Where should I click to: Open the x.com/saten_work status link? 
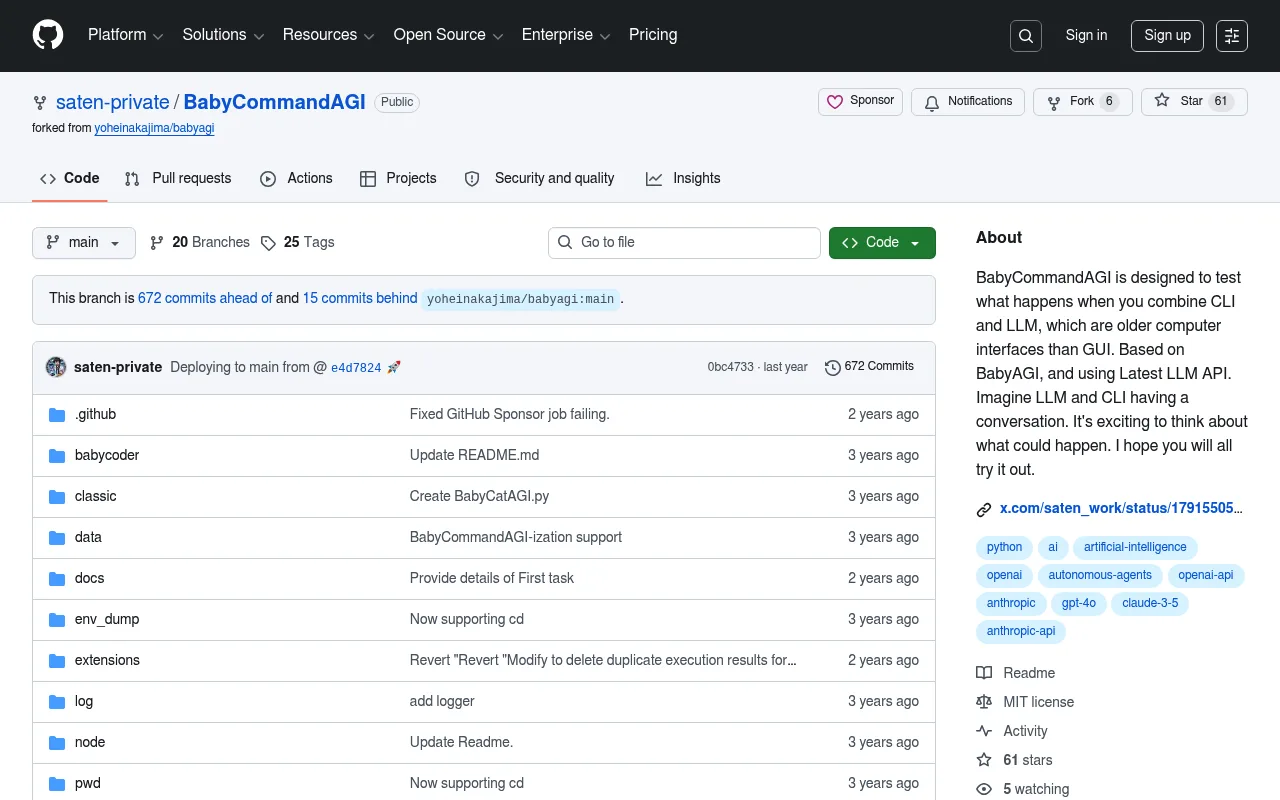(x=1121, y=509)
